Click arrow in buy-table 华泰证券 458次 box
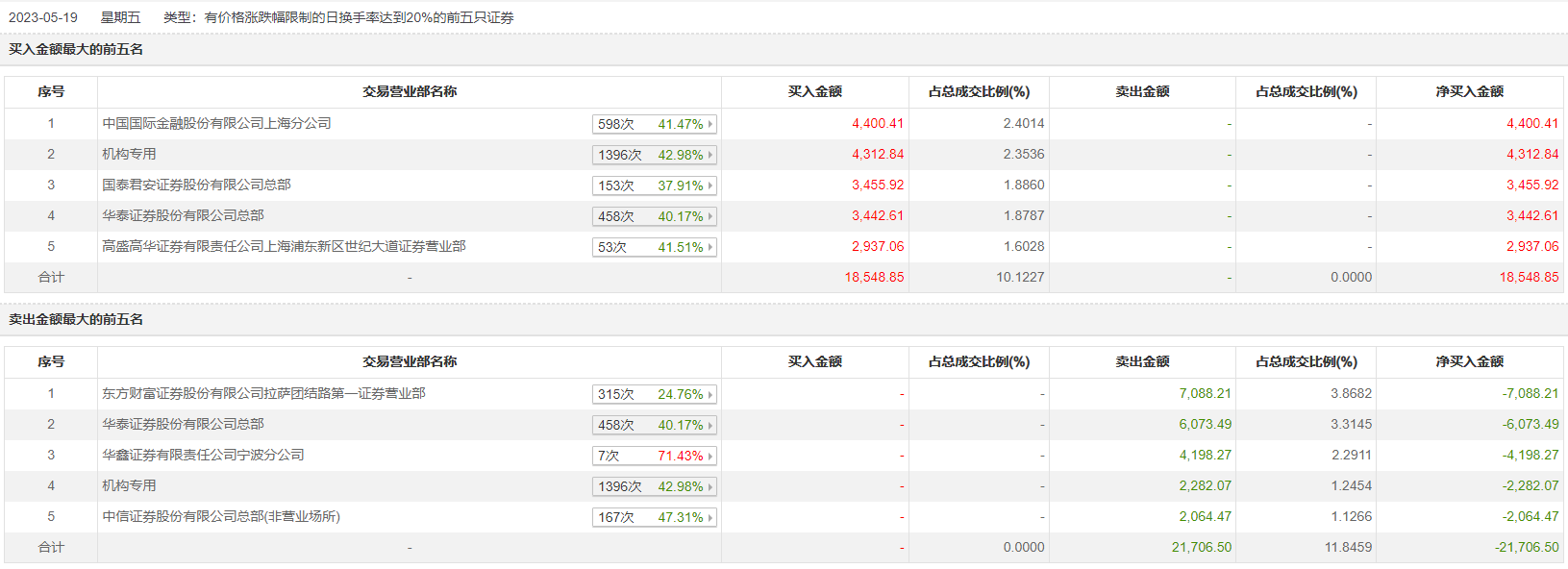Image resolution: width=1568 pixels, height=569 pixels. click(710, 216)
